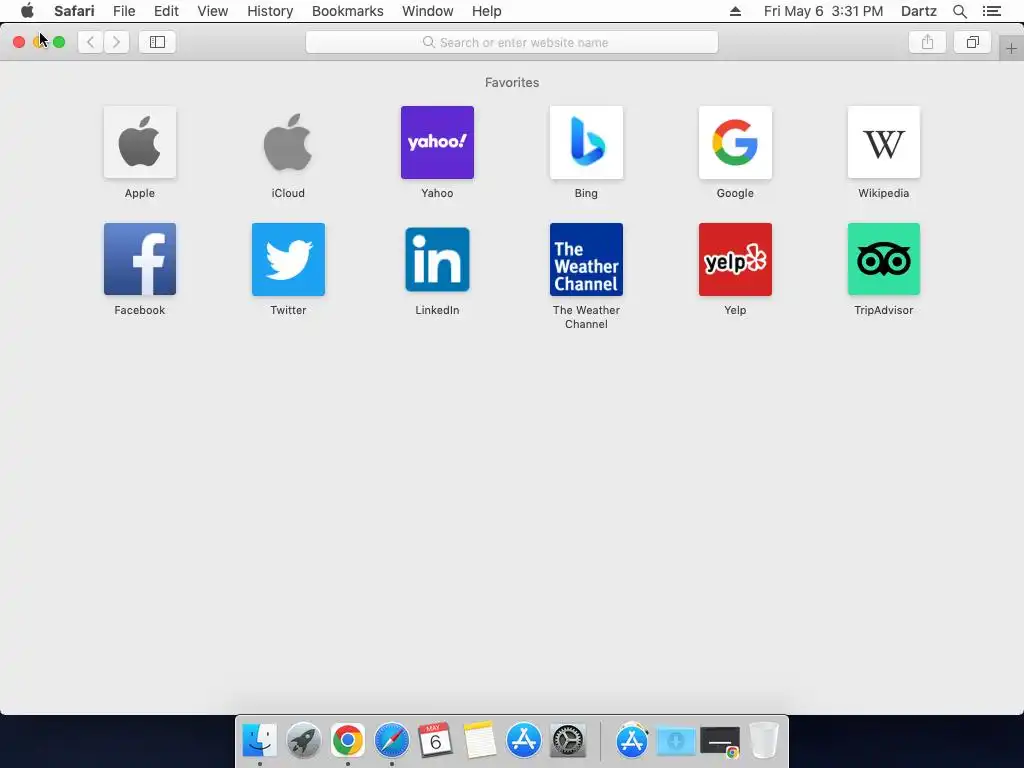Click the Safari compass icon in the Dock
Screen dimensions: 1024x768
tap(391, 741)
